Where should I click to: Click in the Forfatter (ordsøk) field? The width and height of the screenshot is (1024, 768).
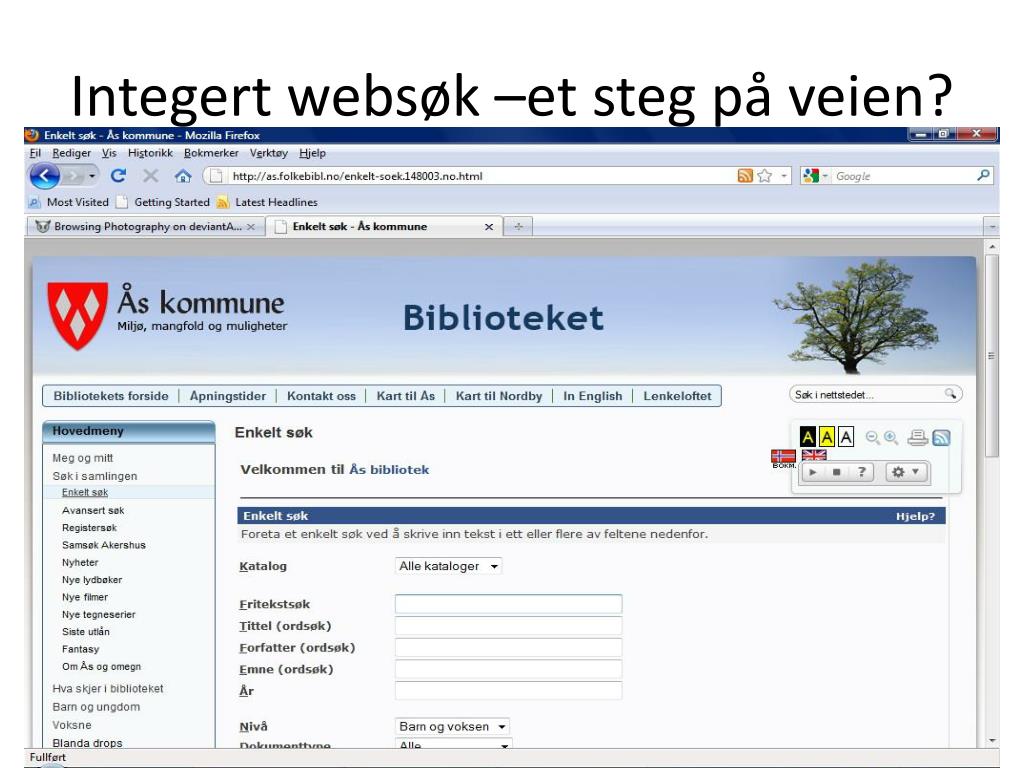click(509, 647)
